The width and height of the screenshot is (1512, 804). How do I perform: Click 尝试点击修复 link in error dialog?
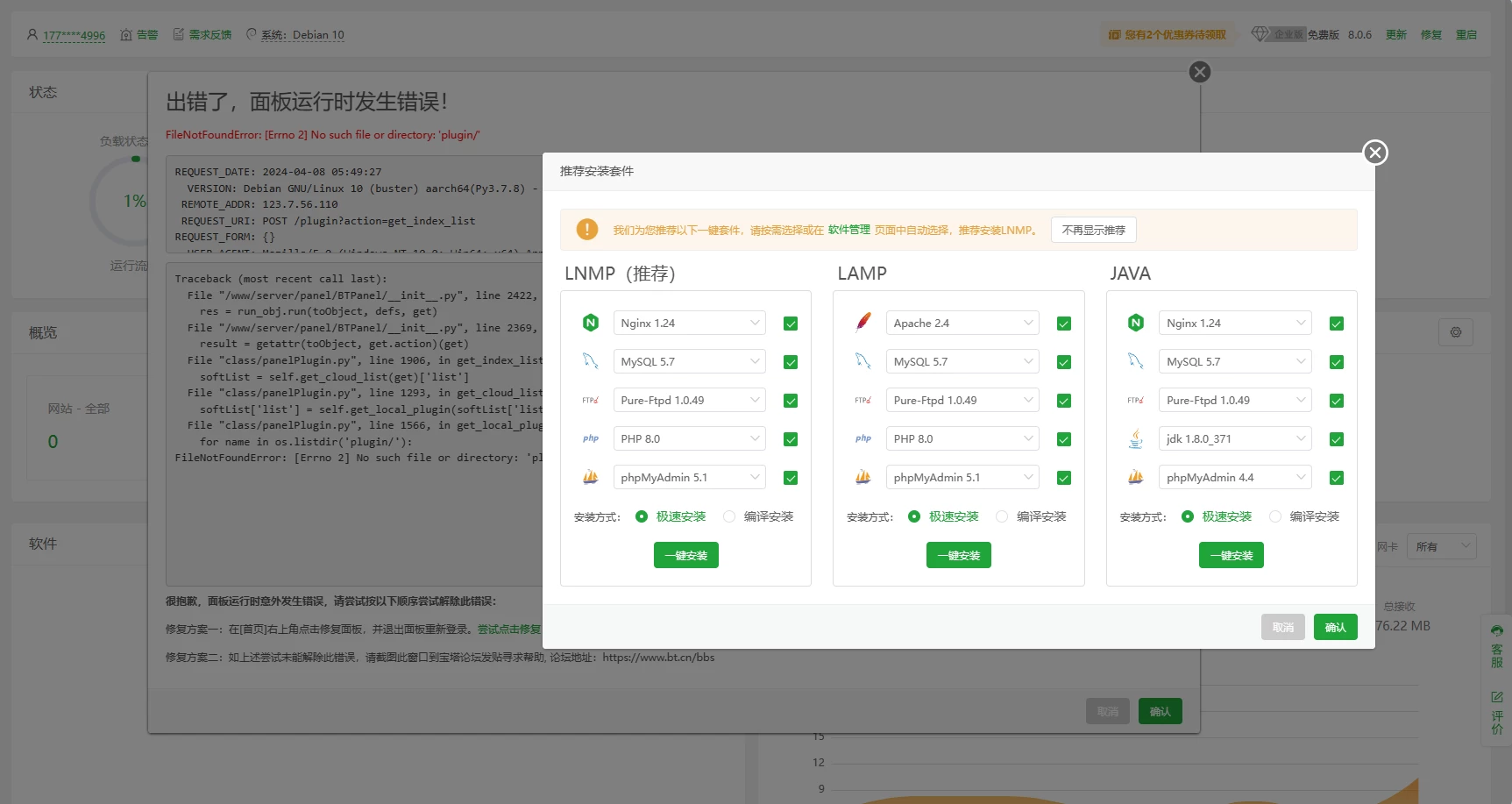(509, 629)
